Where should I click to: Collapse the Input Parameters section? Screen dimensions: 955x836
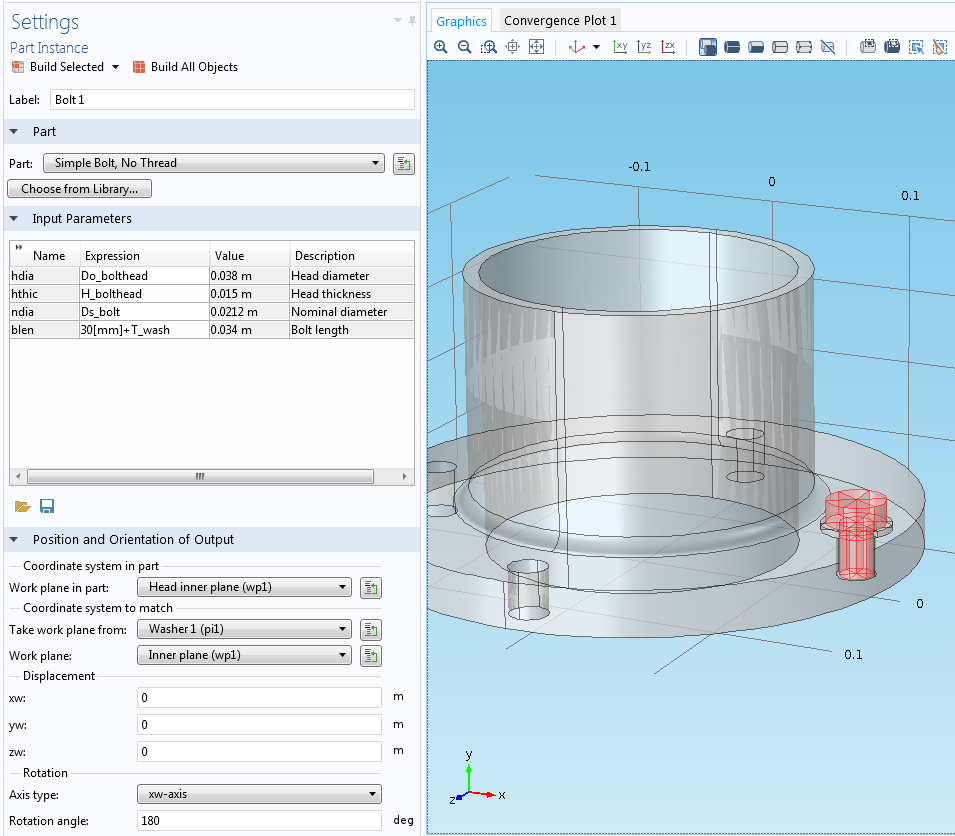(14, 219)
